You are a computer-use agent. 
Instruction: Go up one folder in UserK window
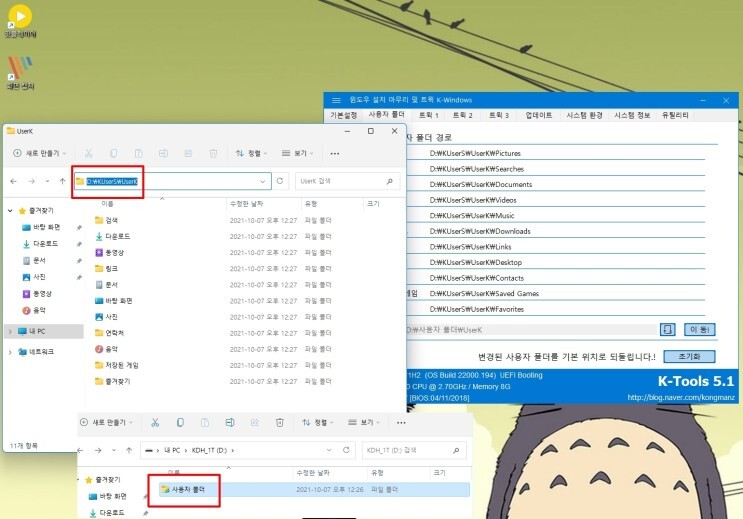62,181
